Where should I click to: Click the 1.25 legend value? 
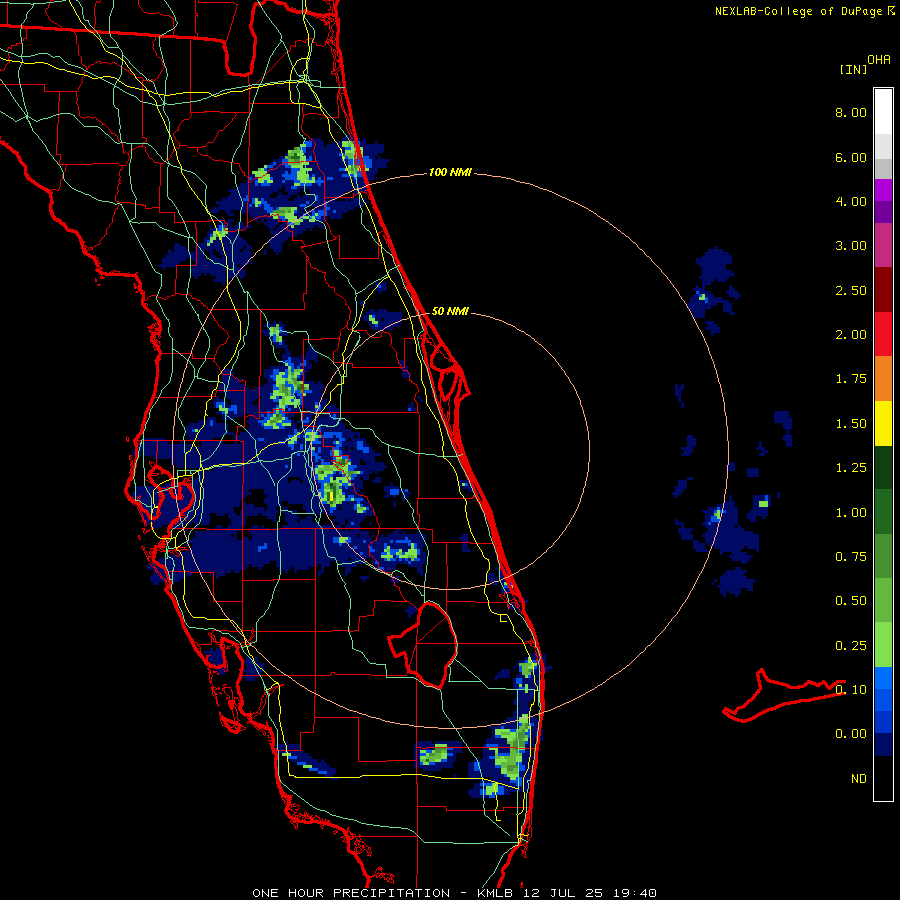[851, 468]
